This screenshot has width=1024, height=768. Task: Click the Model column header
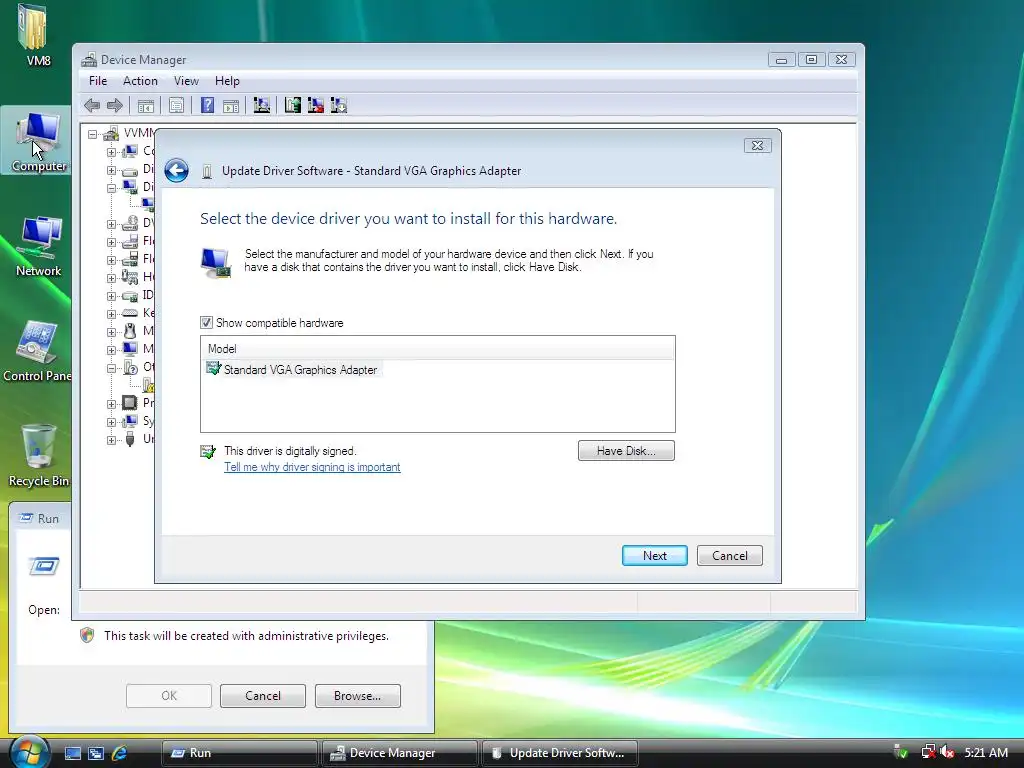438,349
